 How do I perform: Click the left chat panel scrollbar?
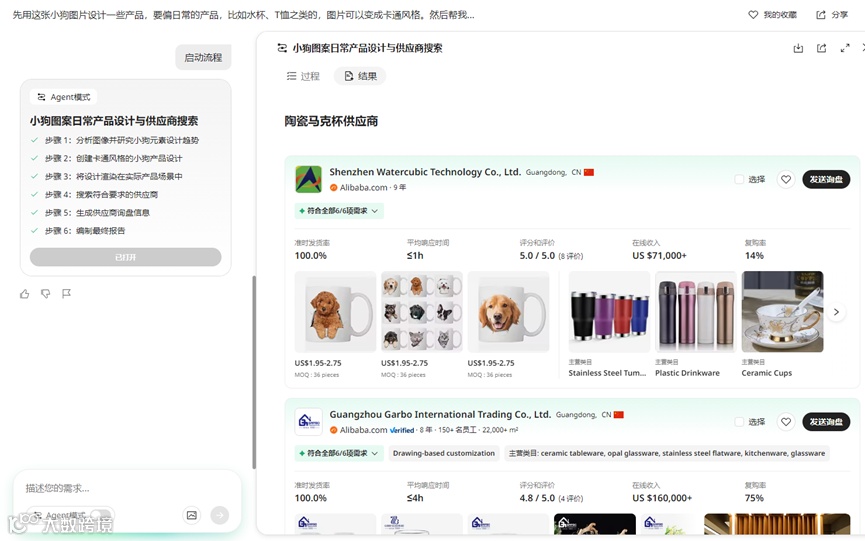[254, 372]
